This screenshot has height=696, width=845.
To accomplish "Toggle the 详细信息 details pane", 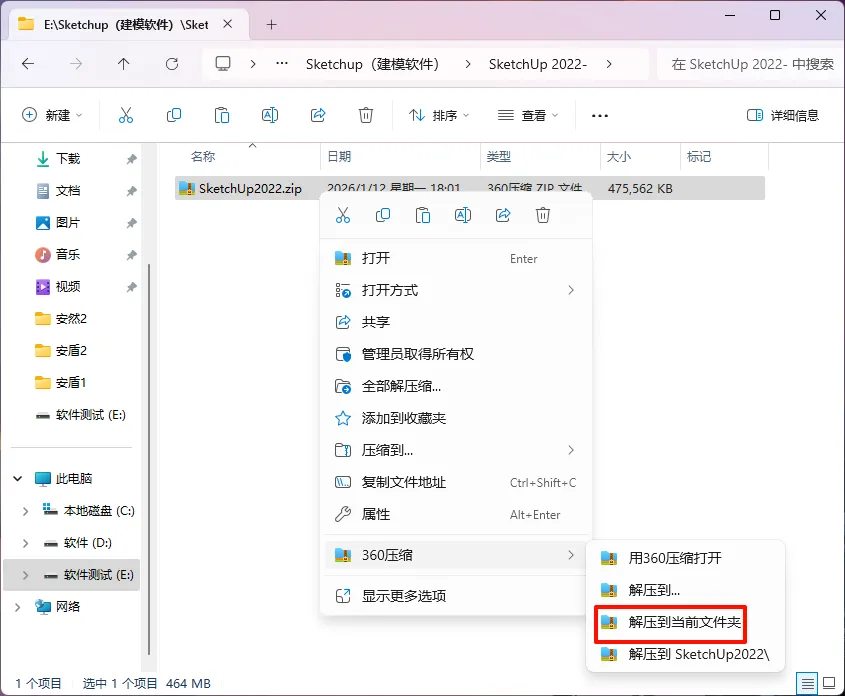I will [x=783, y=115].
